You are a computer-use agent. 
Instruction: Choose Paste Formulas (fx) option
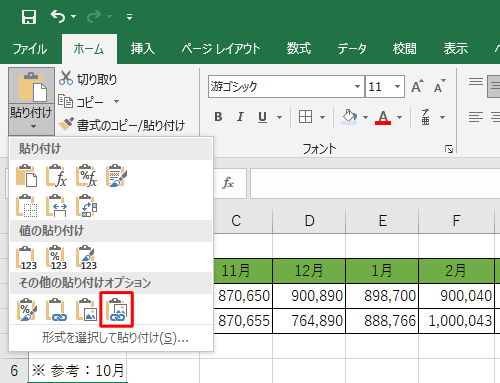tap(56, 175)
